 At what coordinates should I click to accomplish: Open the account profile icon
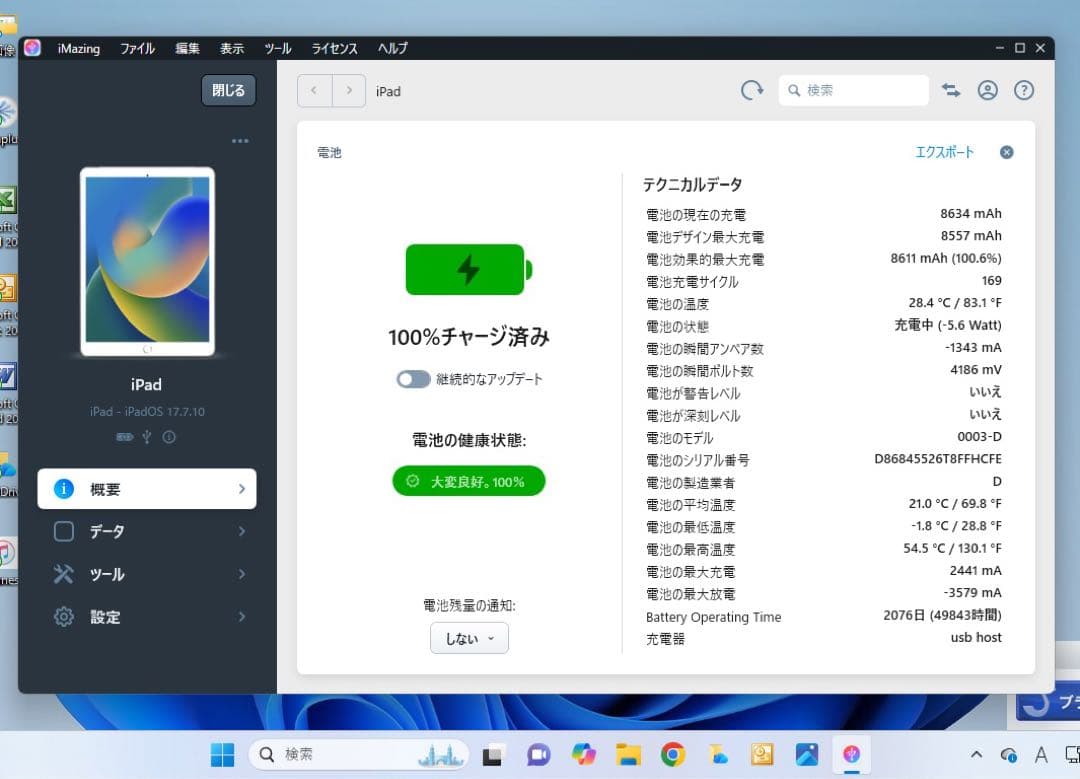click(x=988, y=90)
